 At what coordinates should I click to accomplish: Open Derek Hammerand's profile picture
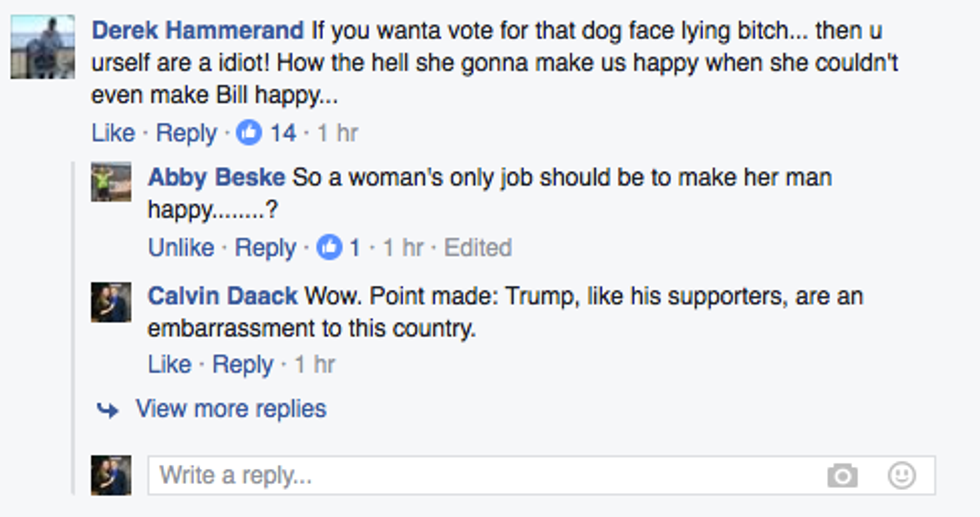click(42, 46)
